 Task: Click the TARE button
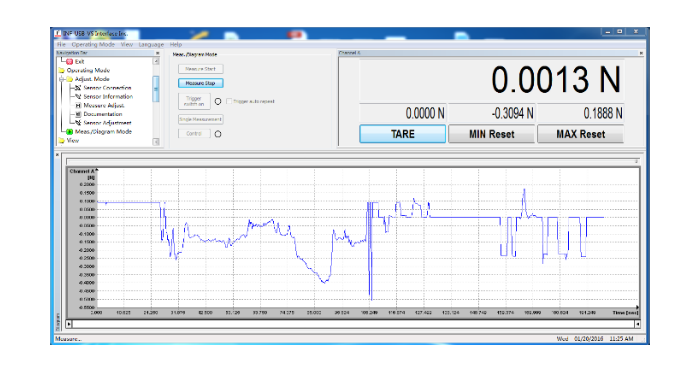point(402,134)
